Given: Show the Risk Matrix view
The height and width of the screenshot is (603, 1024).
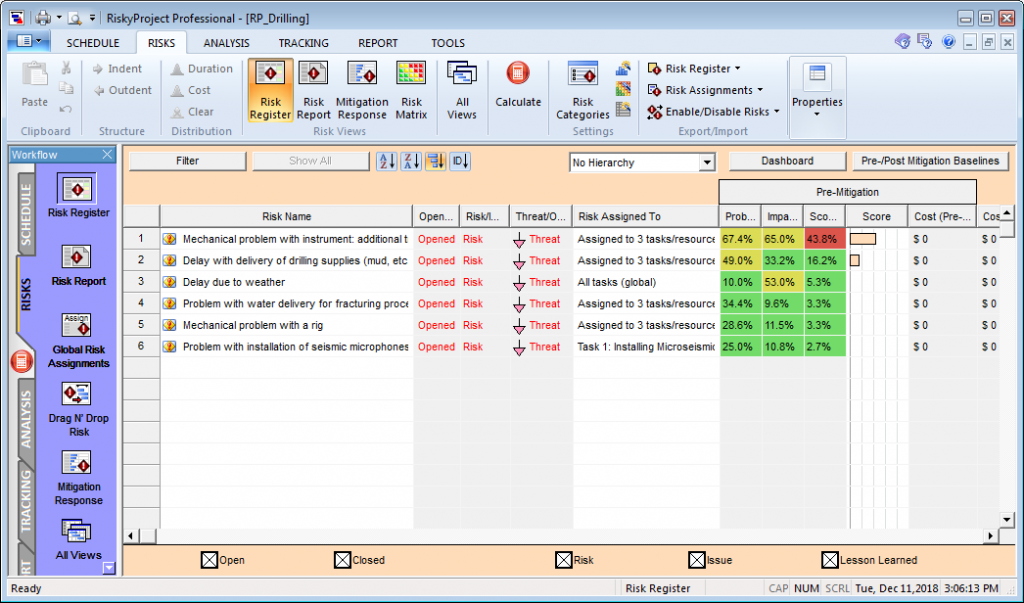Looking at the screenshot, I should tap(411, 90).
